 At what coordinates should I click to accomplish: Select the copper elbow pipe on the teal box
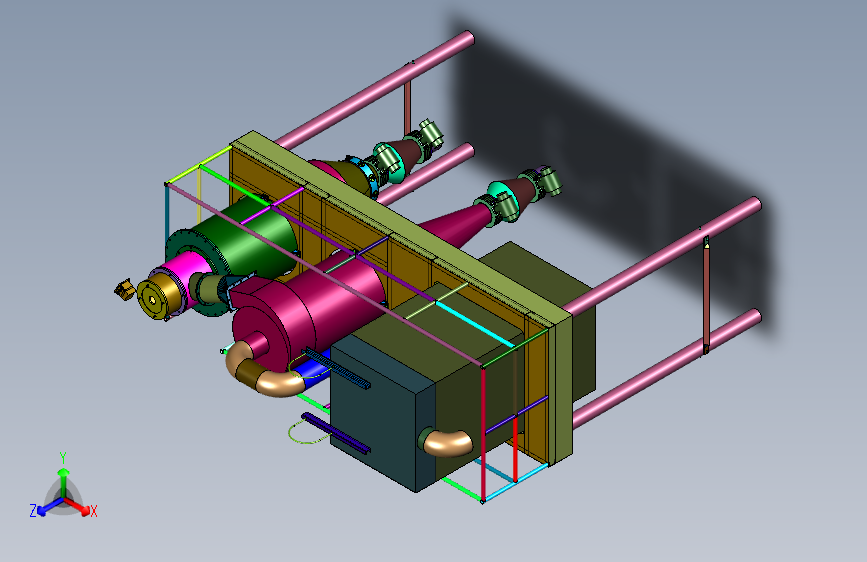446,443
